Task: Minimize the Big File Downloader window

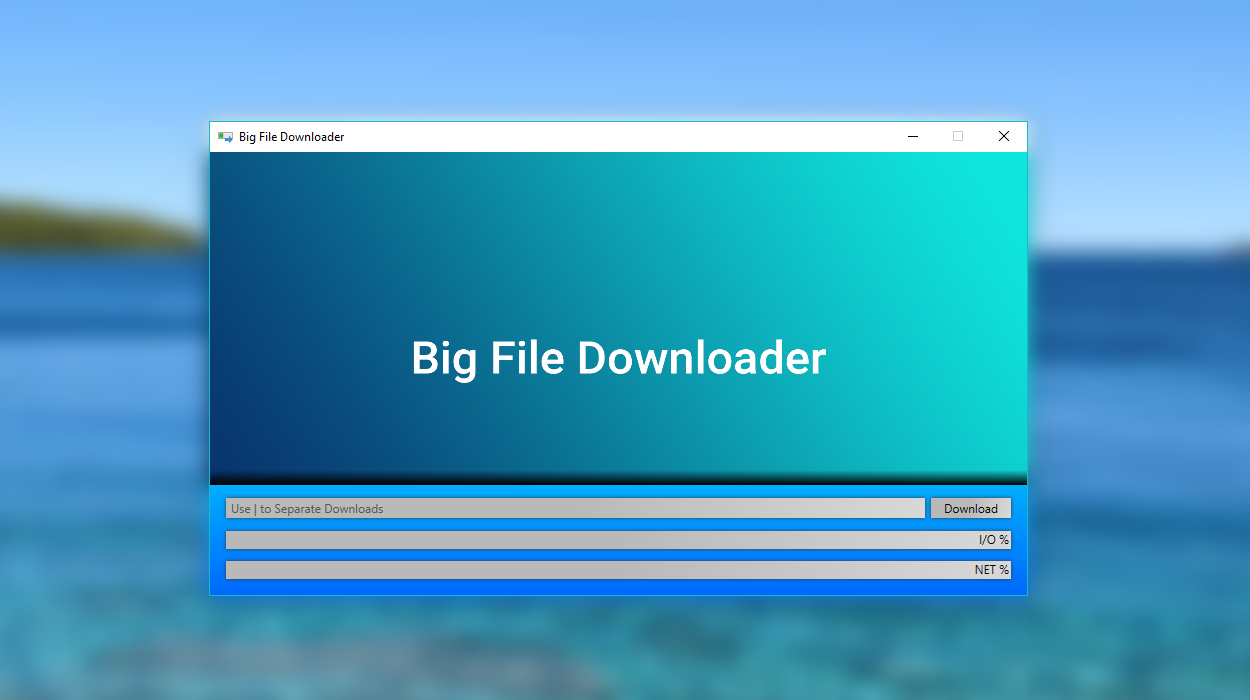Action: point(913,137)
